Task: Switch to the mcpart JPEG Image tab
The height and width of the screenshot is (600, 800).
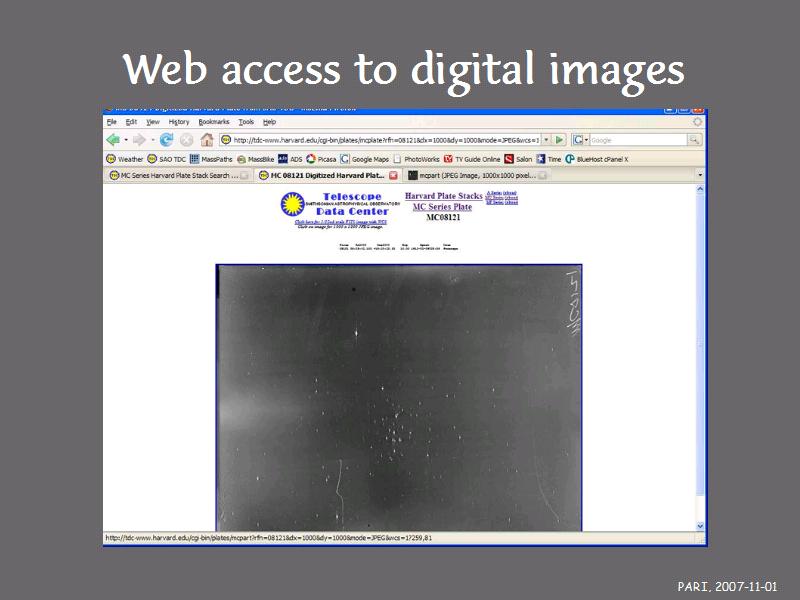Action: tap(477, 176)
